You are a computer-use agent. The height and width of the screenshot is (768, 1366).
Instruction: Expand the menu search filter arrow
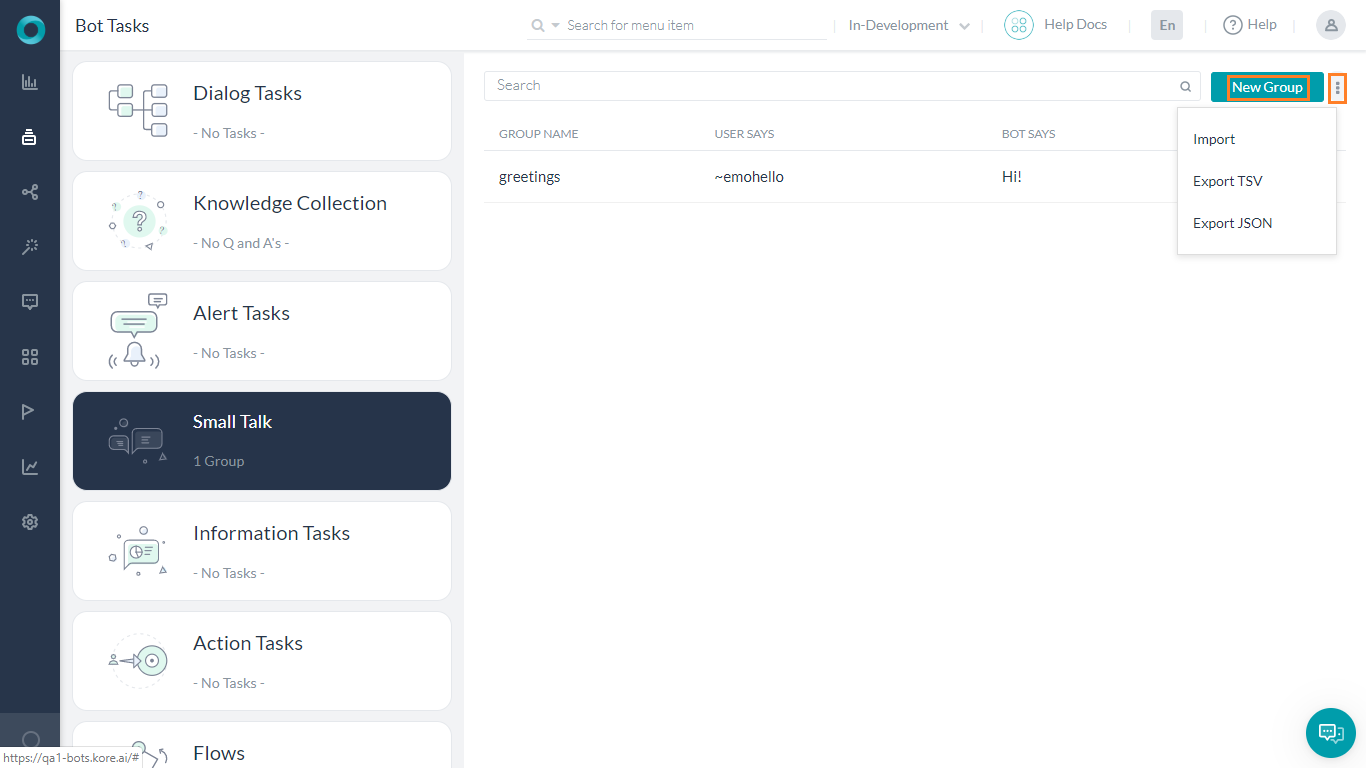(x=556, y=26)
